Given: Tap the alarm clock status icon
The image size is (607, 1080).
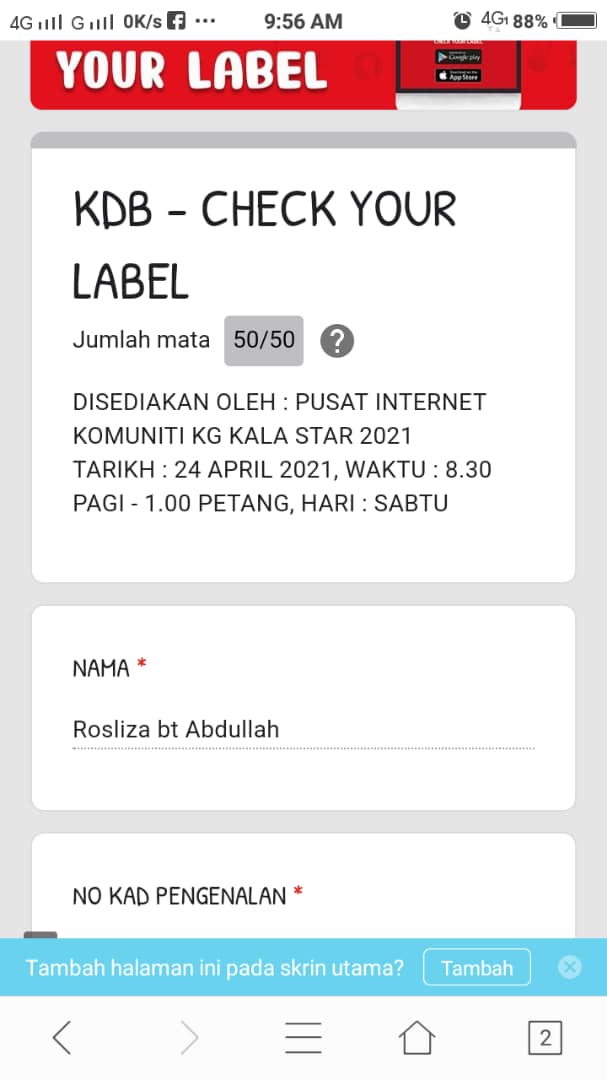Looking at the screenshot, I should (x=462, y=20).
